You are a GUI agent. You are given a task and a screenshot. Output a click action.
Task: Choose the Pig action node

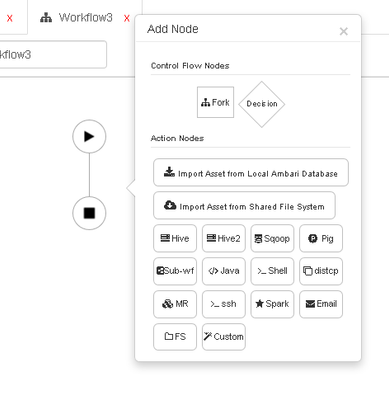coord(321,238)
